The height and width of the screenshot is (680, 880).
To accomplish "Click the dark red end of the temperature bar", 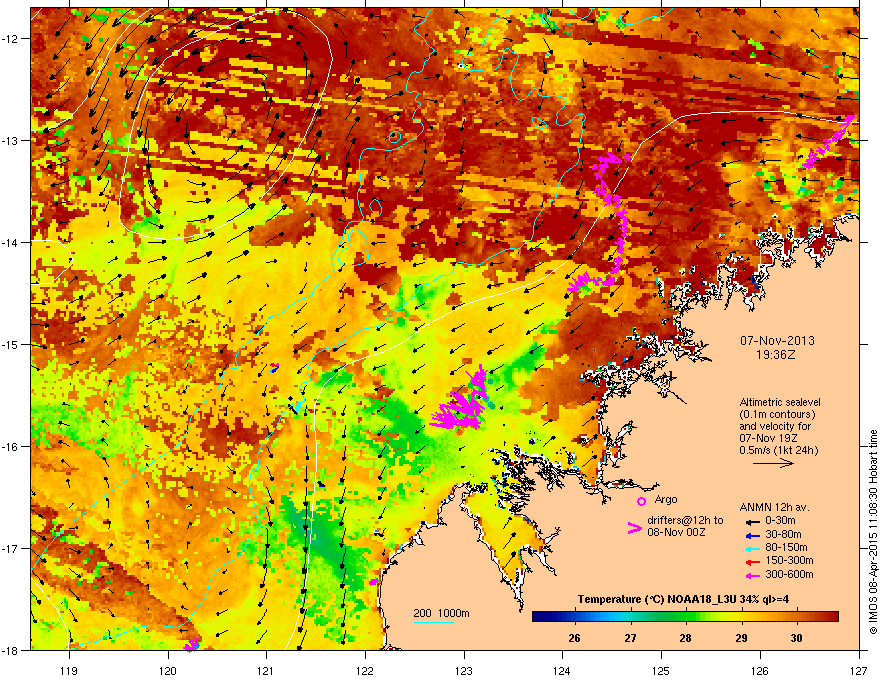I will (834, 617).
